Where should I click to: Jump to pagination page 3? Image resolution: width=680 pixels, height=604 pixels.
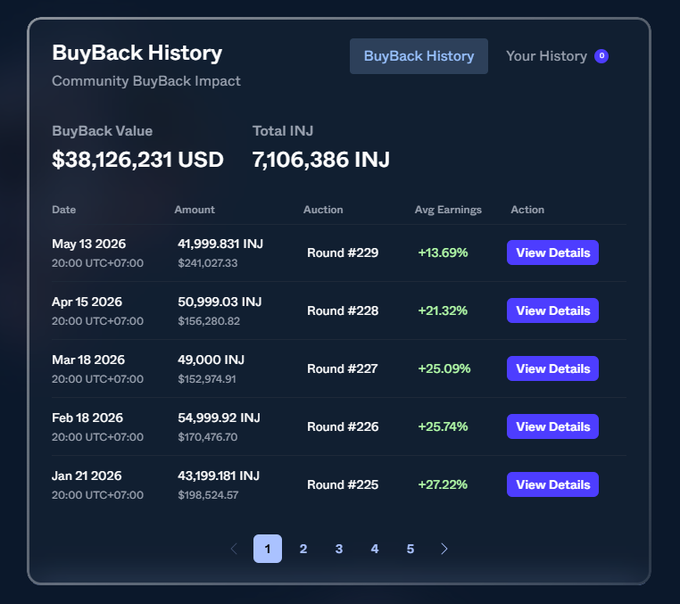339,548
